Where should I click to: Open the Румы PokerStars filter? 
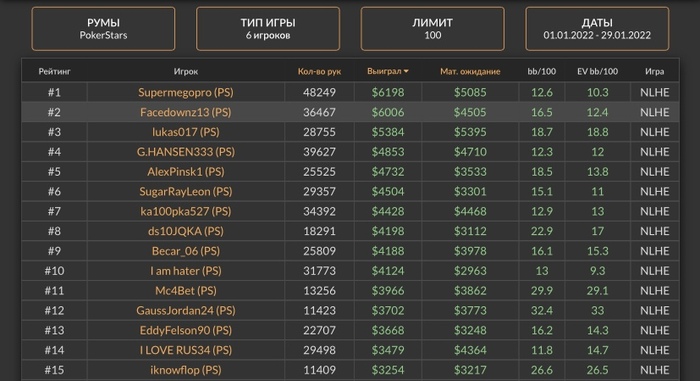[103, 29]
